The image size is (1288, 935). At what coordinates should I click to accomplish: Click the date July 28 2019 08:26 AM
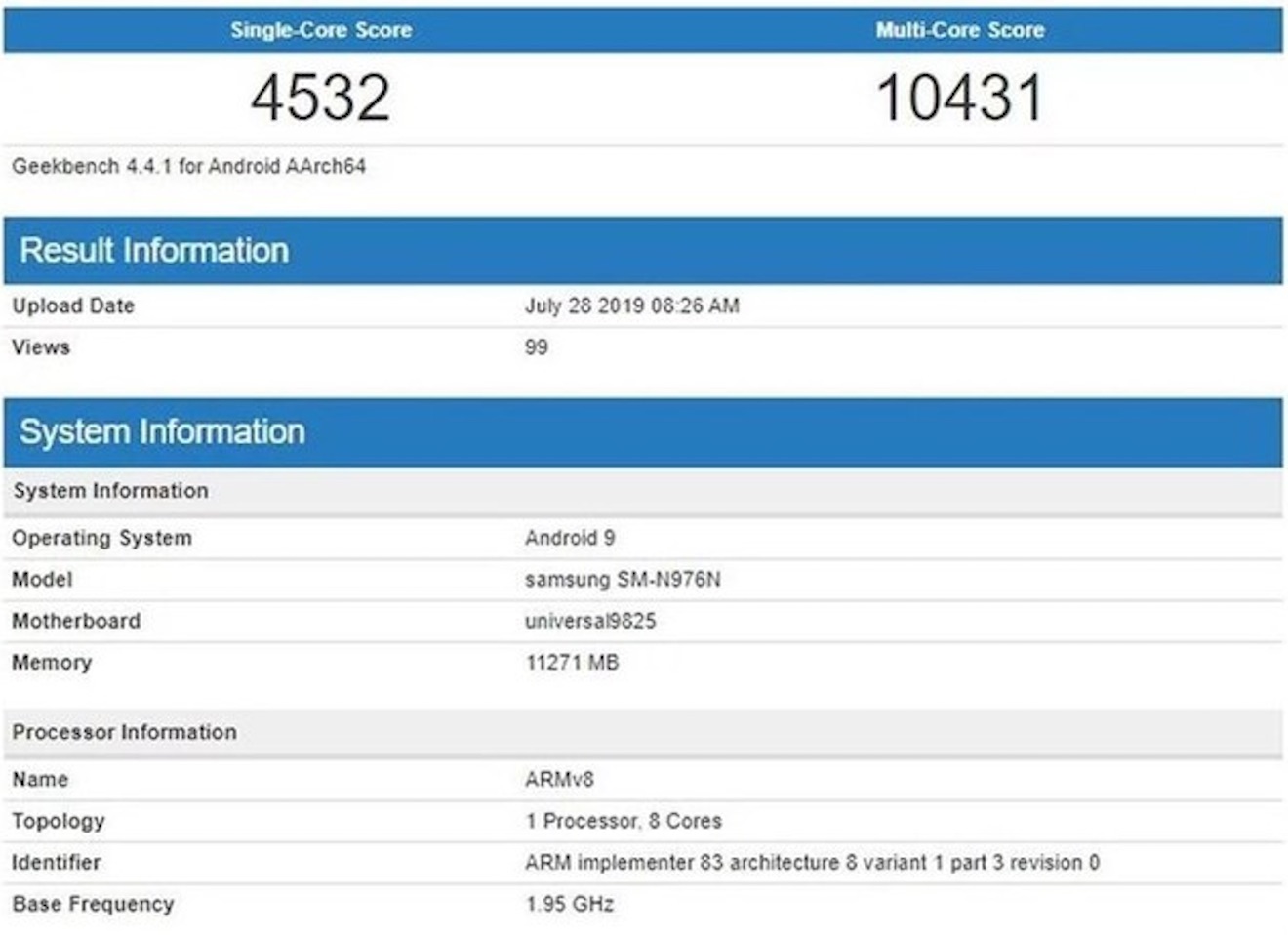pos(632,305)
